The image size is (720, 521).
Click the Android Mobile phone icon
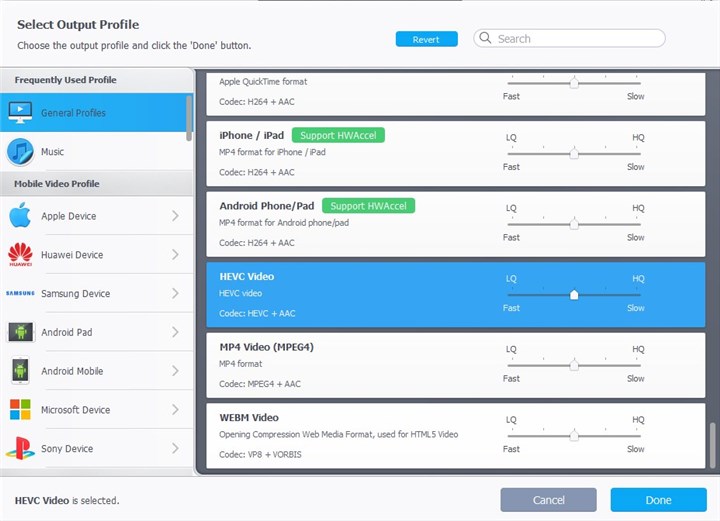point(20,370)
